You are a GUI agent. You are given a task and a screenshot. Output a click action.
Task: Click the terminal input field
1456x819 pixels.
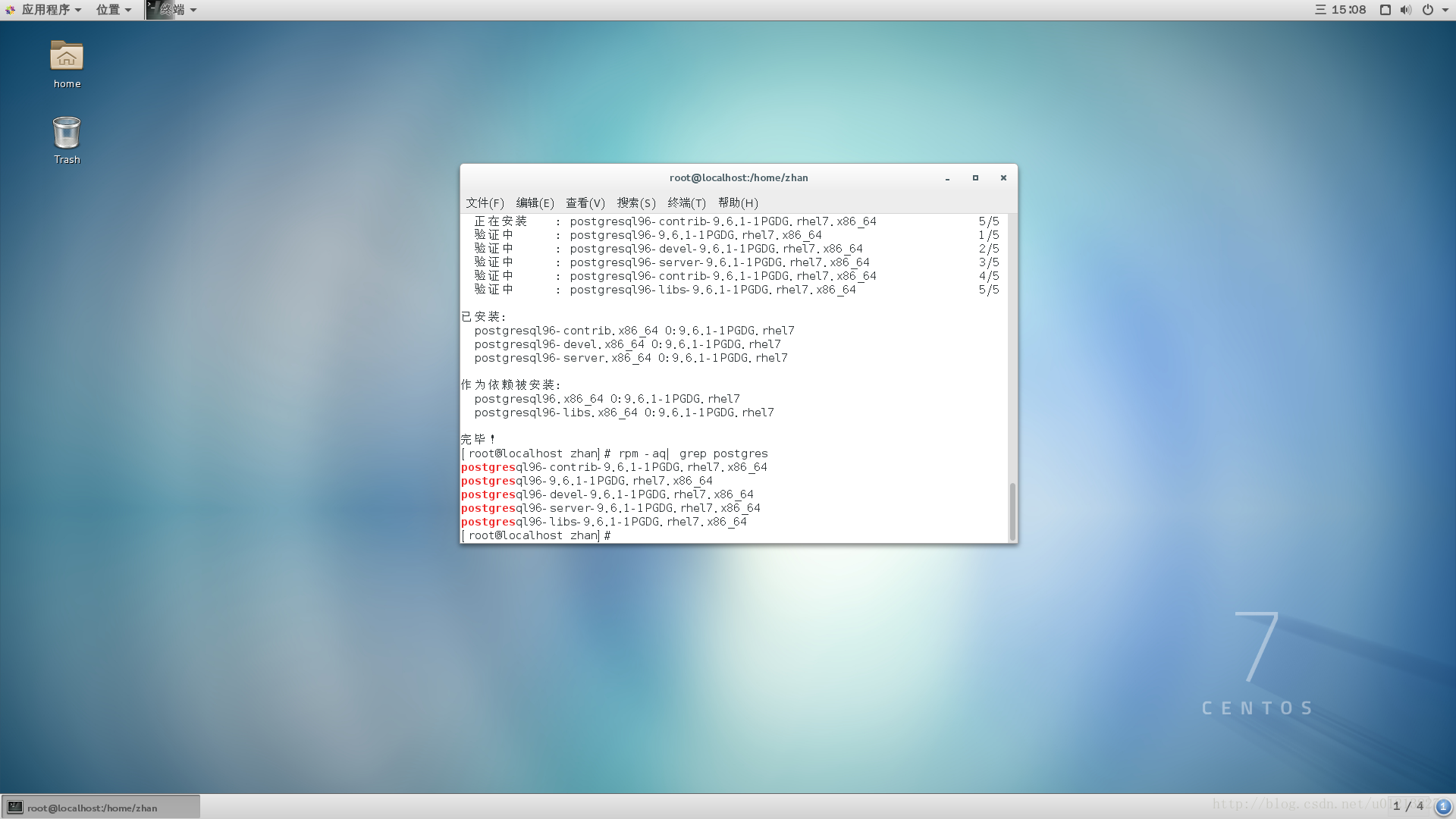tap(616, 535)
